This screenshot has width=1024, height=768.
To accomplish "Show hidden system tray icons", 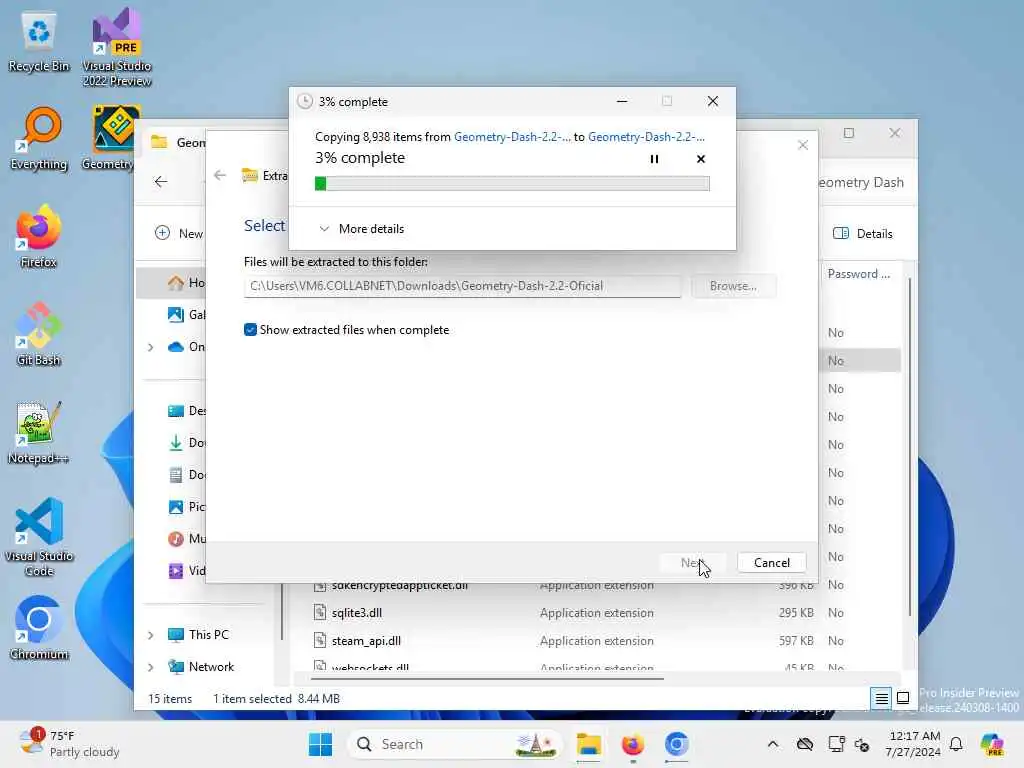I will 773,744.
